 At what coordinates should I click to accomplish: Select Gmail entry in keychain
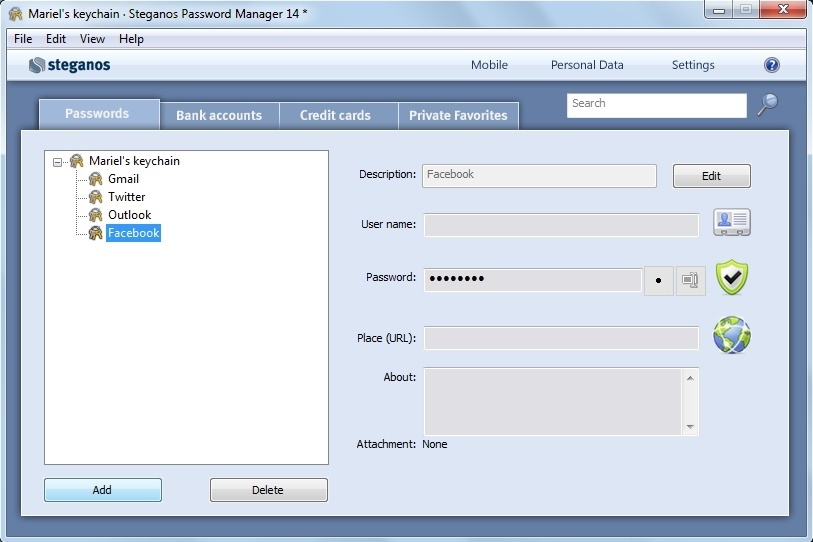click(123, 179)
